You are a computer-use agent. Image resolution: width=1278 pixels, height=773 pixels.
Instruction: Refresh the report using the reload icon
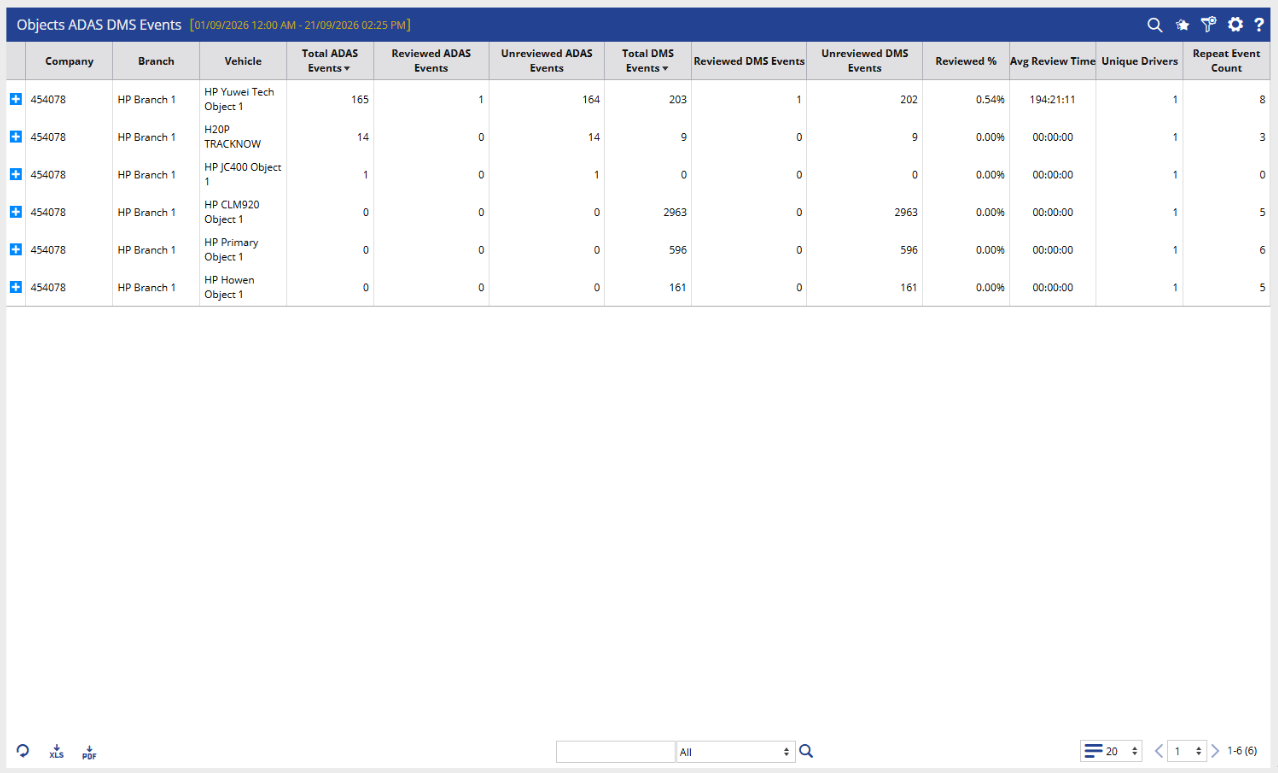point(23,751)
